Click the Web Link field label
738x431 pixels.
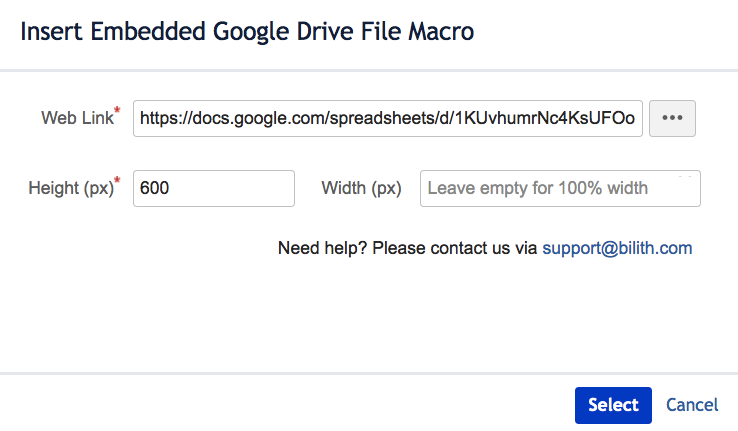point(76,118)
